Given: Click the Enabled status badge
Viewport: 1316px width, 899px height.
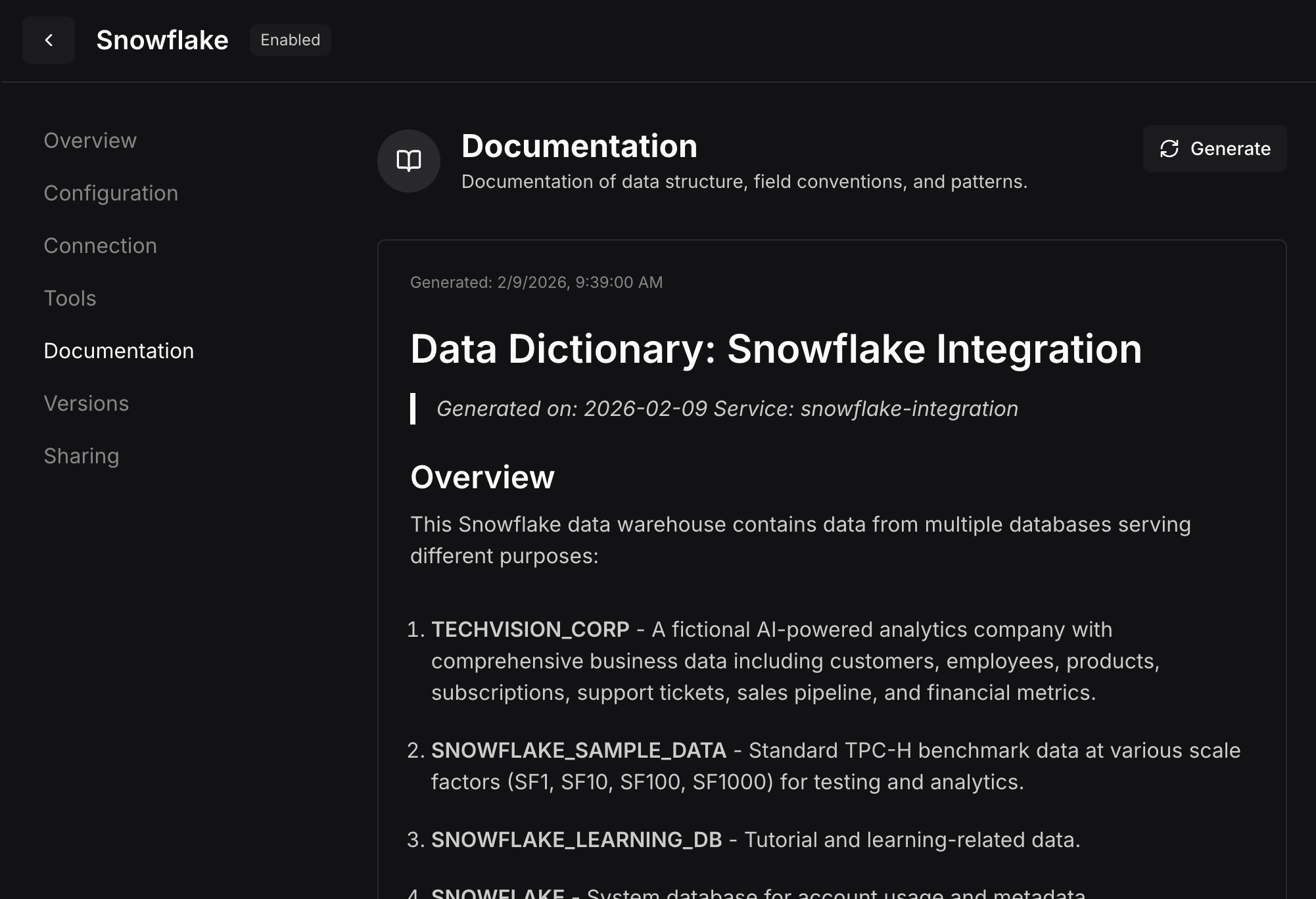Looking at the screenshot, I should (x=290, y=40).
